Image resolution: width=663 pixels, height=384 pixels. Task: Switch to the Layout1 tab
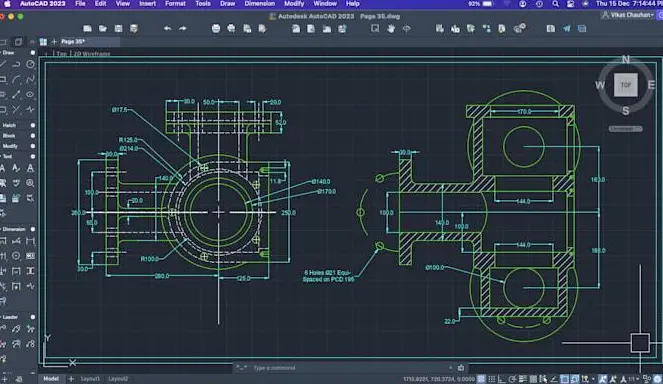point(90,379)
